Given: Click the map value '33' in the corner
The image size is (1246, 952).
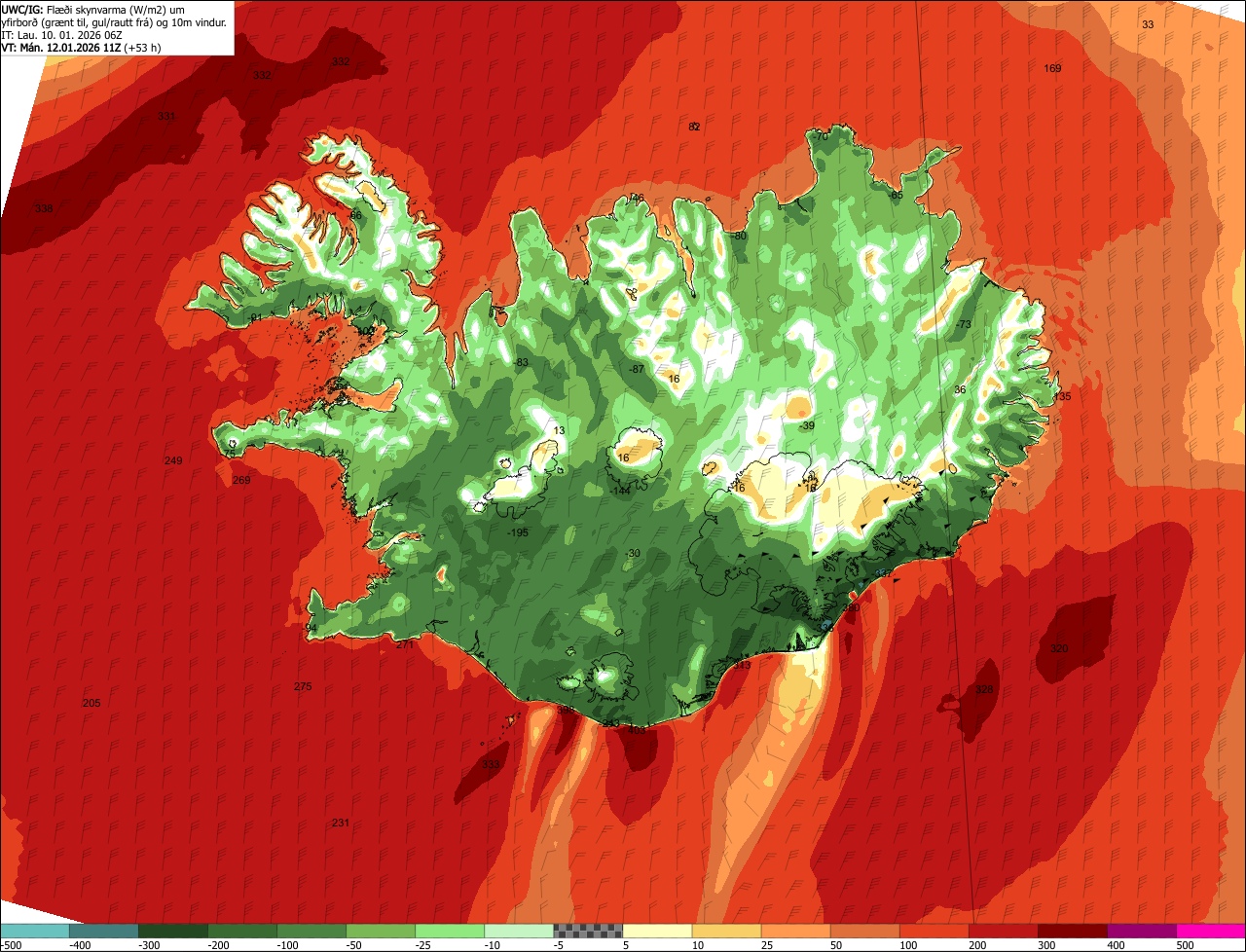Looking at the screenshot, I should click(1148, 24).
